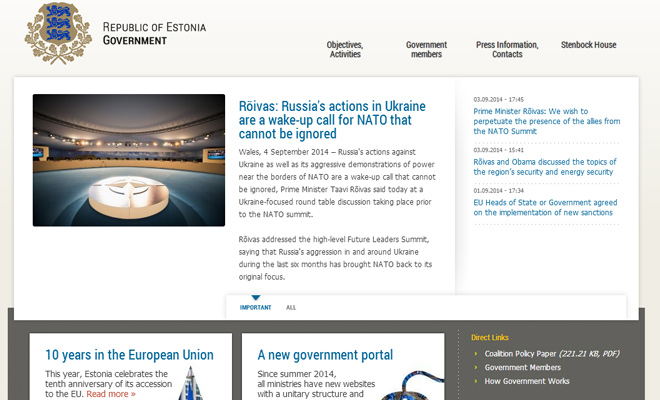Screen dimensions: 660x400
Task: Open the Objectives, Activities menu
Action: (x=345, y=49)
